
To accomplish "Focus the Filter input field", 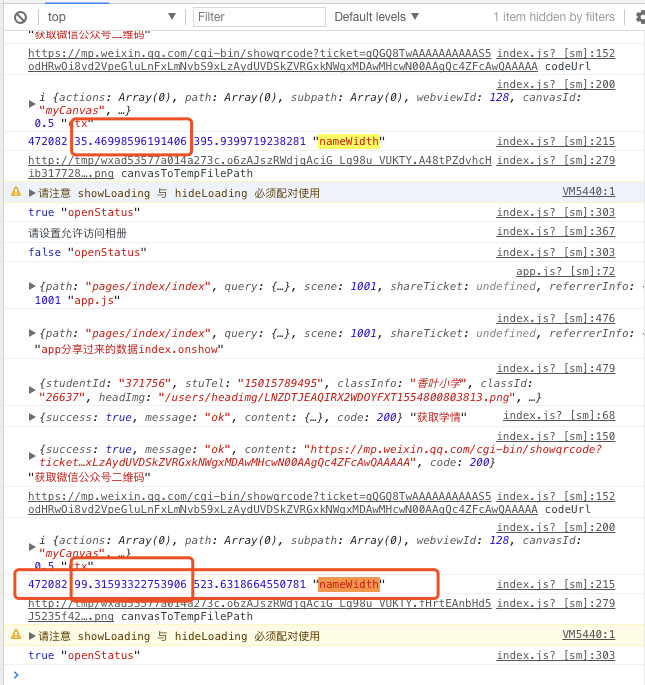I will click(x=259, y=17).
